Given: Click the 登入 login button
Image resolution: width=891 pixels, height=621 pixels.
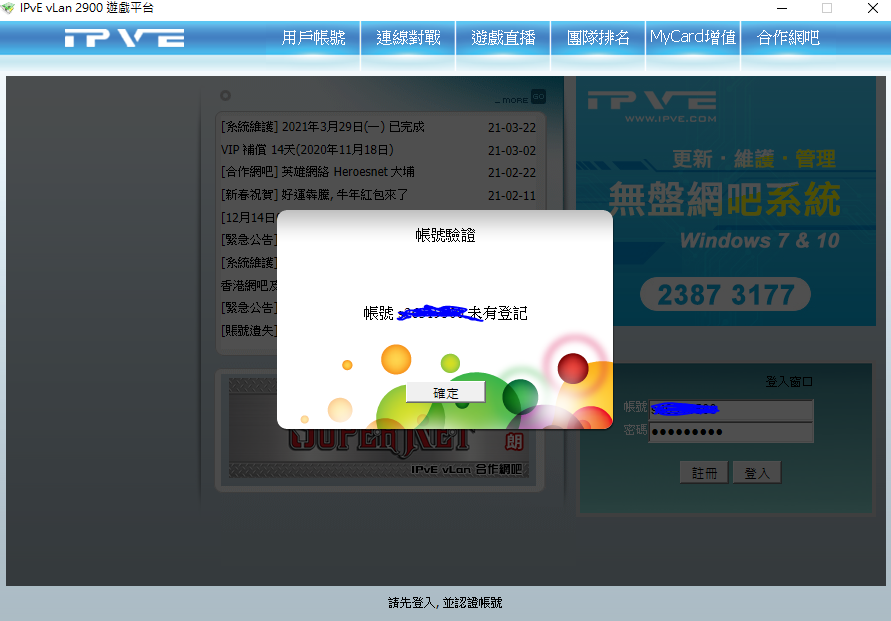Looking at the screenshot, I should point(757,473).
